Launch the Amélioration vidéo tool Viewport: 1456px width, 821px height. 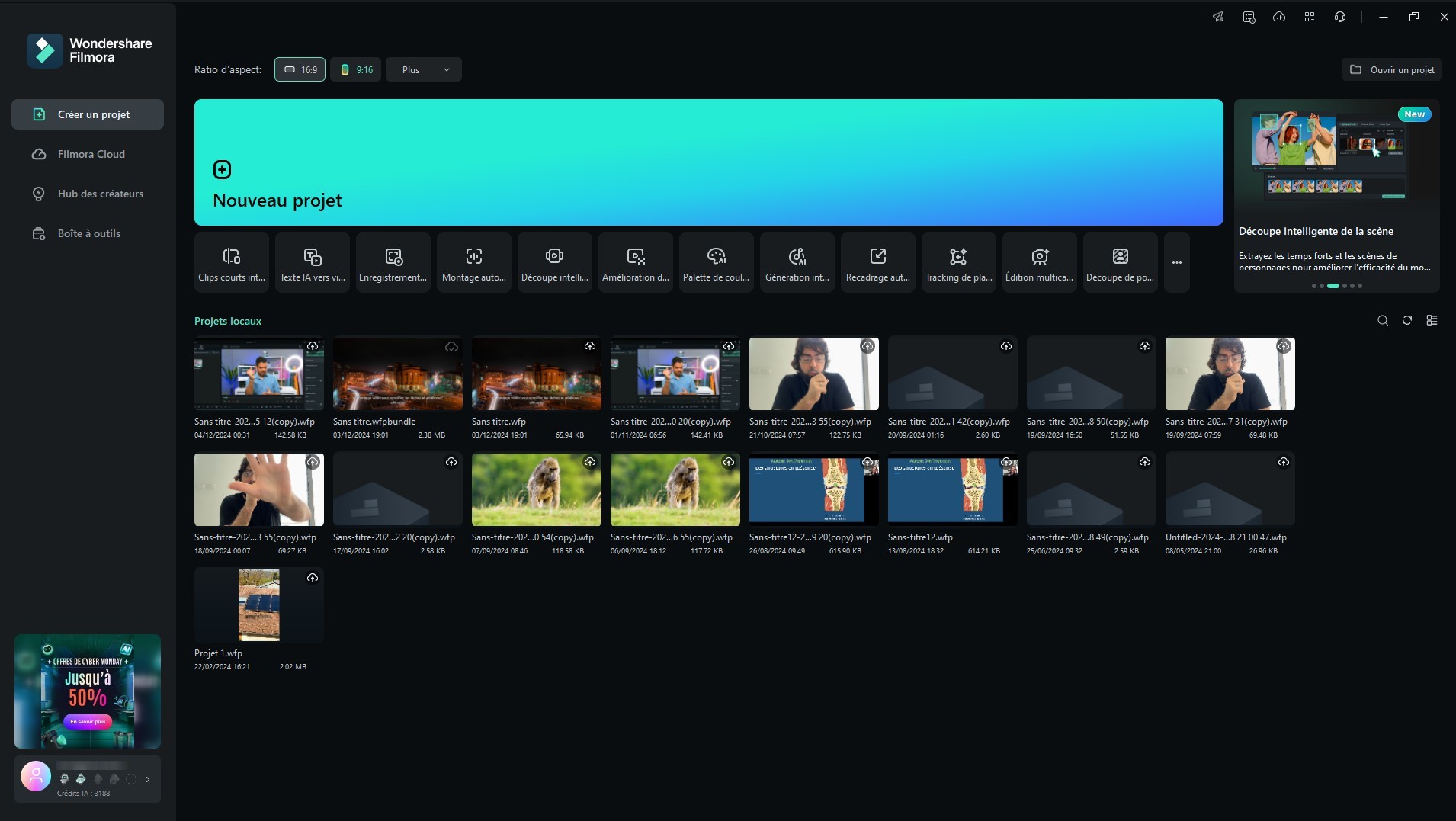coord(636,262)
